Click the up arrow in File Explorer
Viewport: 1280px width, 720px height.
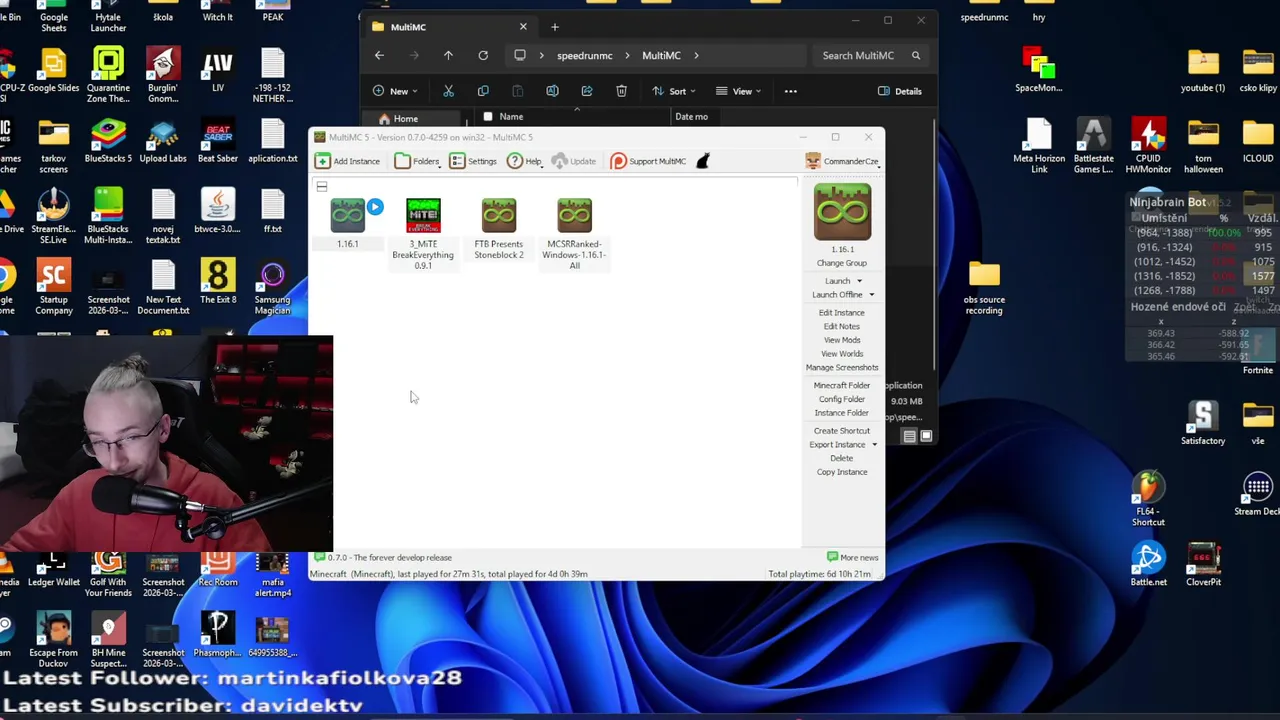point(448,56)
